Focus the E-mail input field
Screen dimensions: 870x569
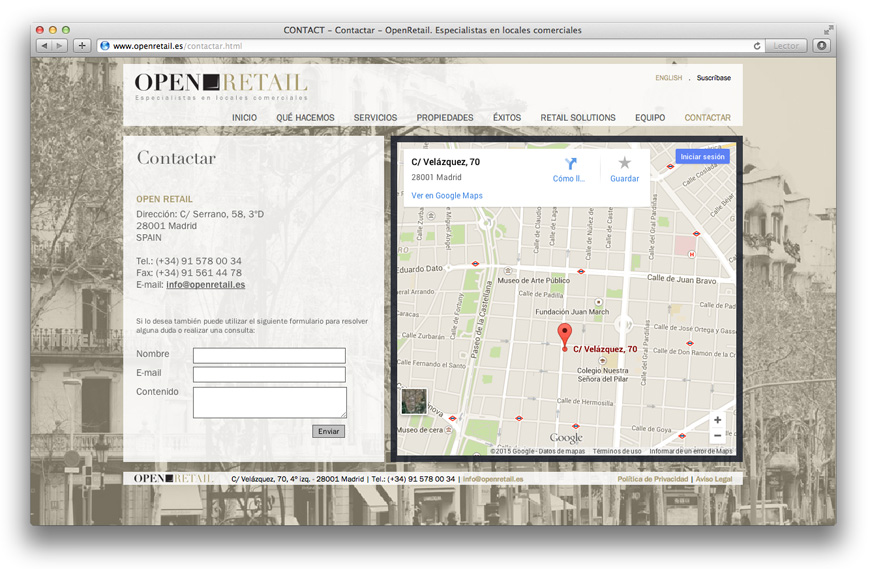[269, 374]
